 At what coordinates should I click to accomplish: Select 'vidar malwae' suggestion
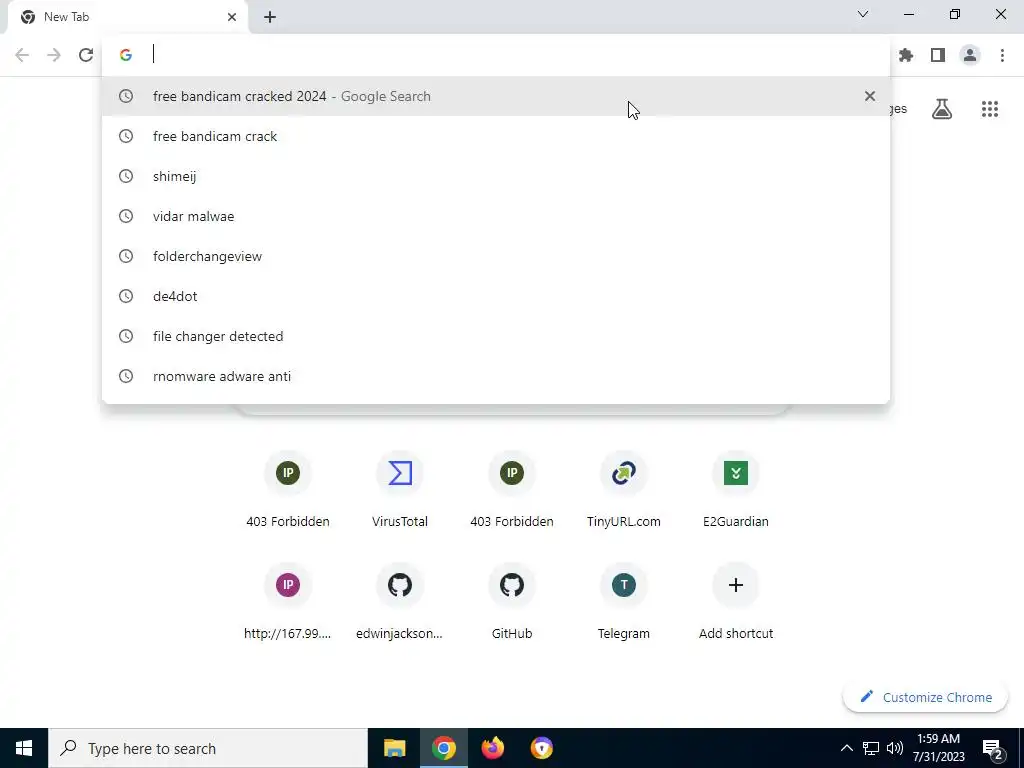coord(496,216)
